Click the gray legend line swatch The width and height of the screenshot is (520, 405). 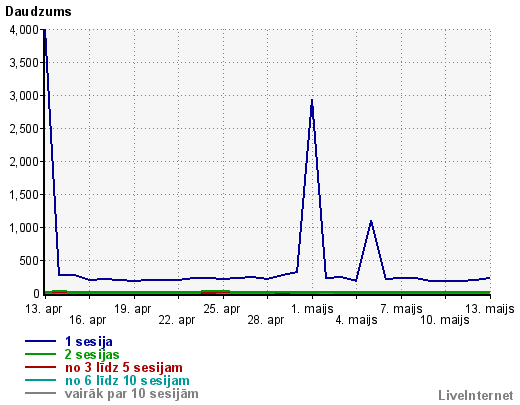point(40,393)
